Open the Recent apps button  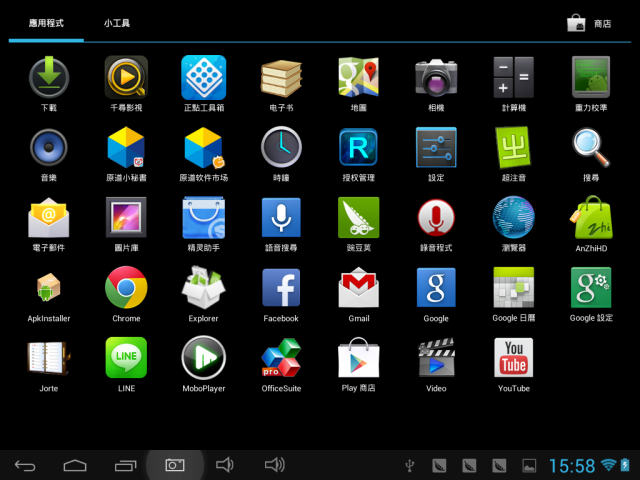pos(126,465)
